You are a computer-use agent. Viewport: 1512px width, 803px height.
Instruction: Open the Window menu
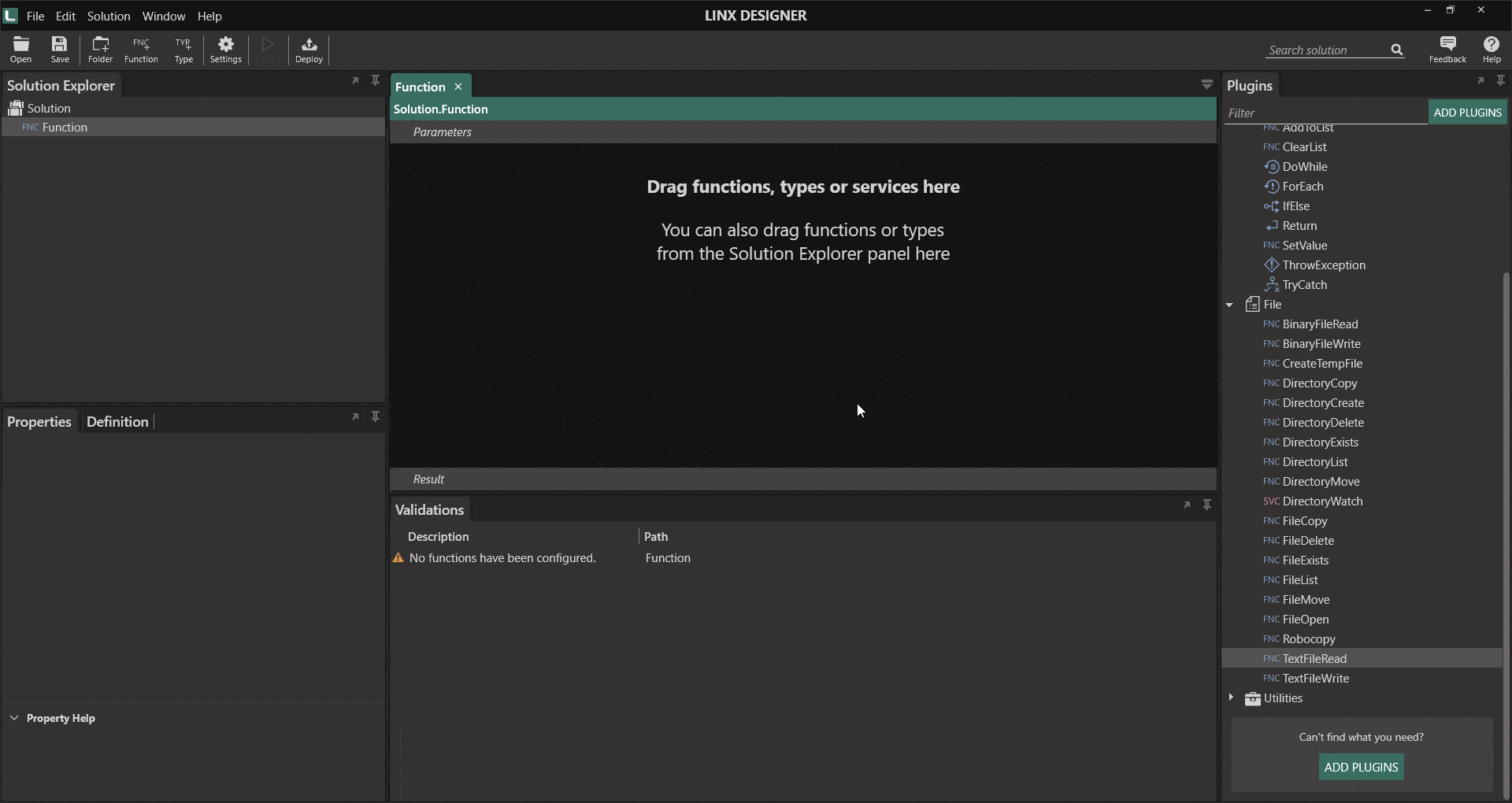pos(164,16)
